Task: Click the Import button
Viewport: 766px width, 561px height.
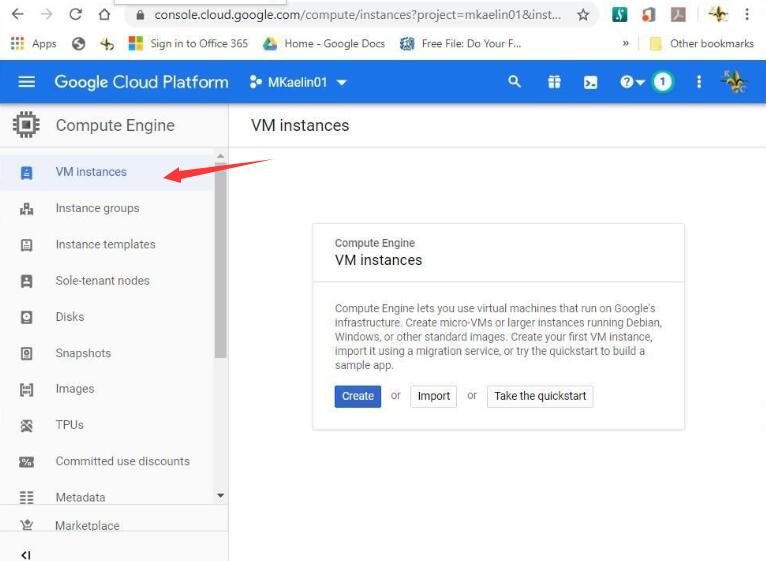Action: coord(433,396)
